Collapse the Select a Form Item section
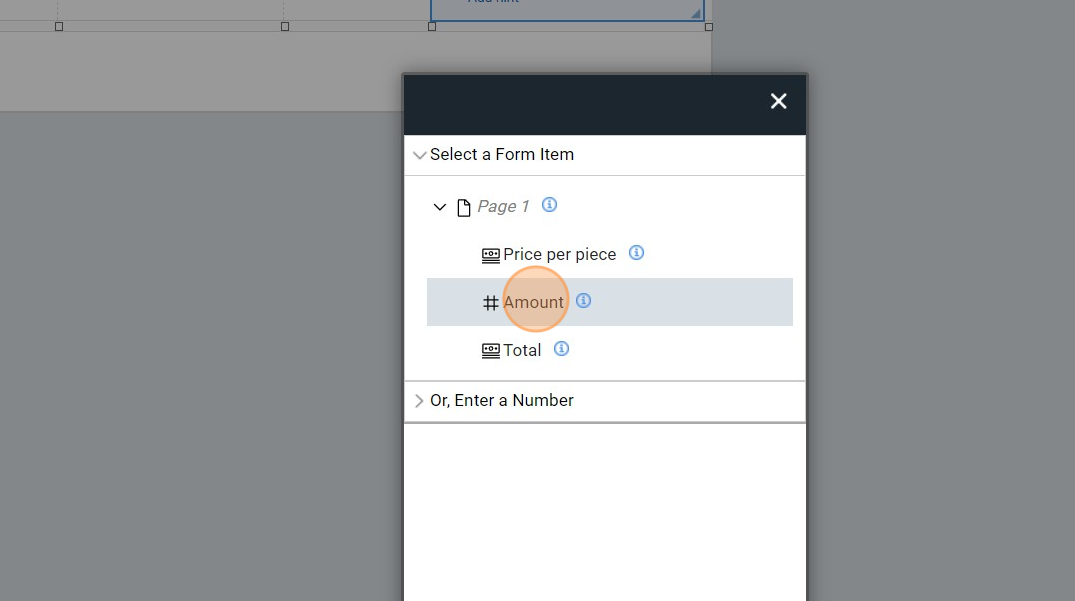 [419, 155]
